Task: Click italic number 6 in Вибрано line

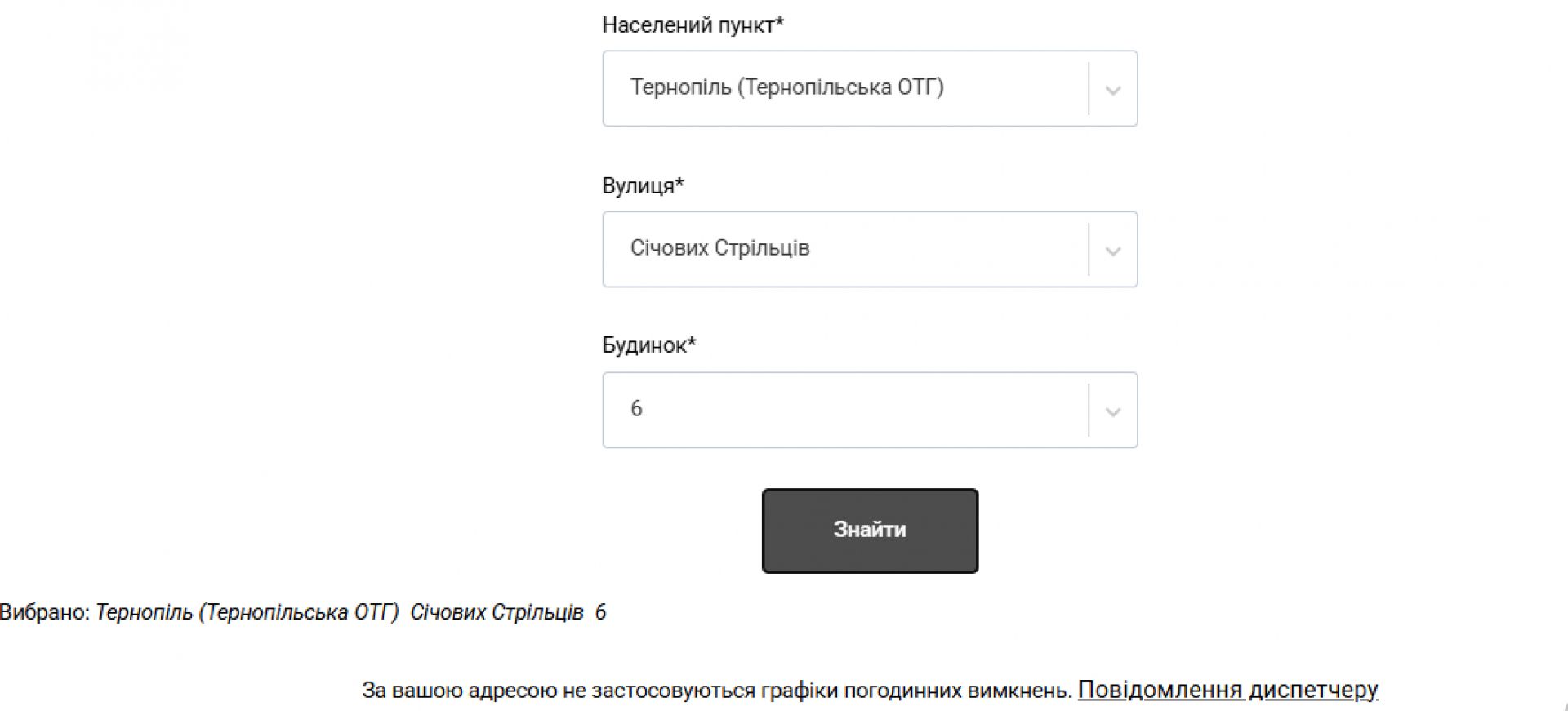Action: 600,612
